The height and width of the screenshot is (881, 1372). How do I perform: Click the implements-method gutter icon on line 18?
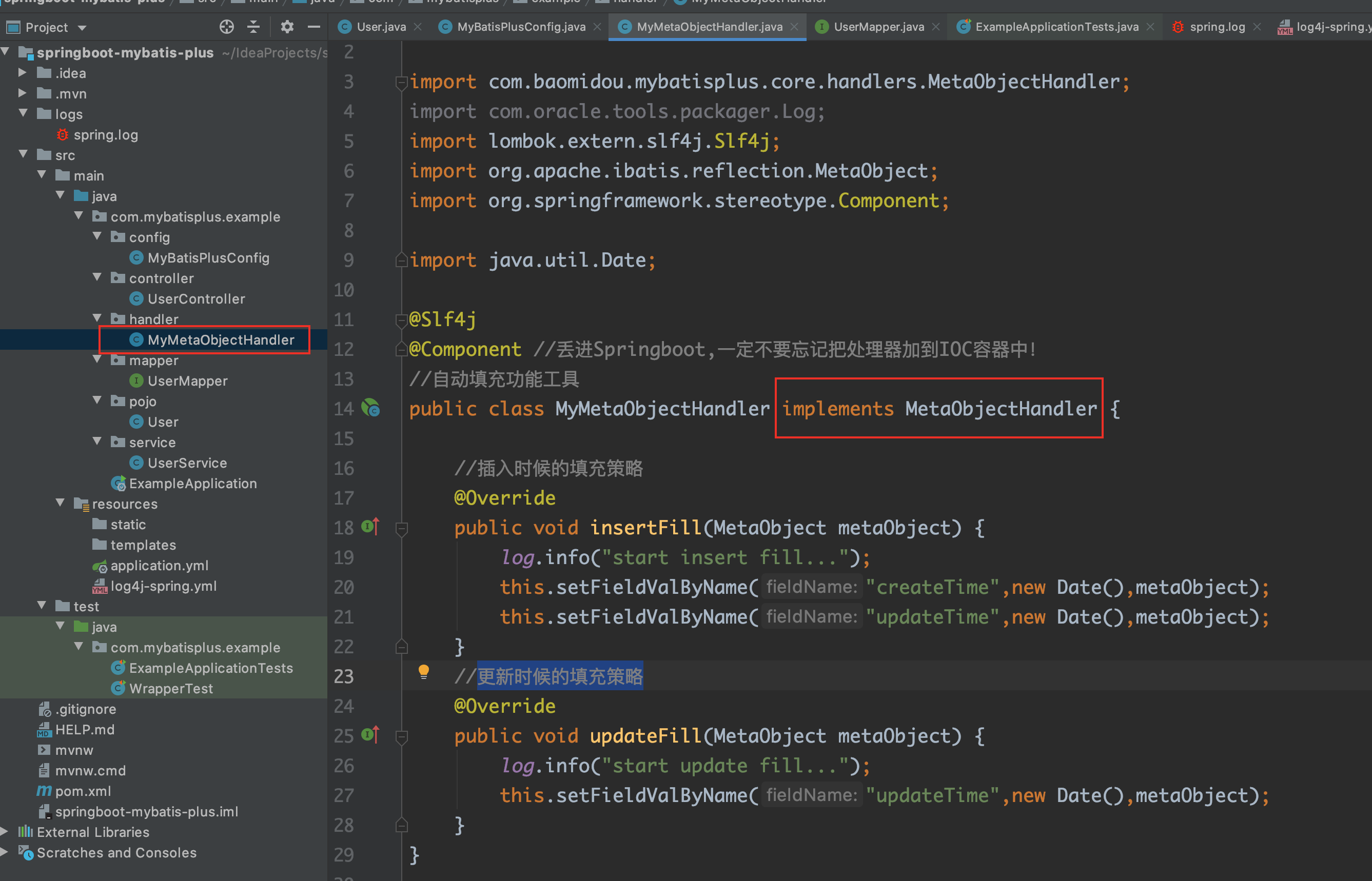370,526
